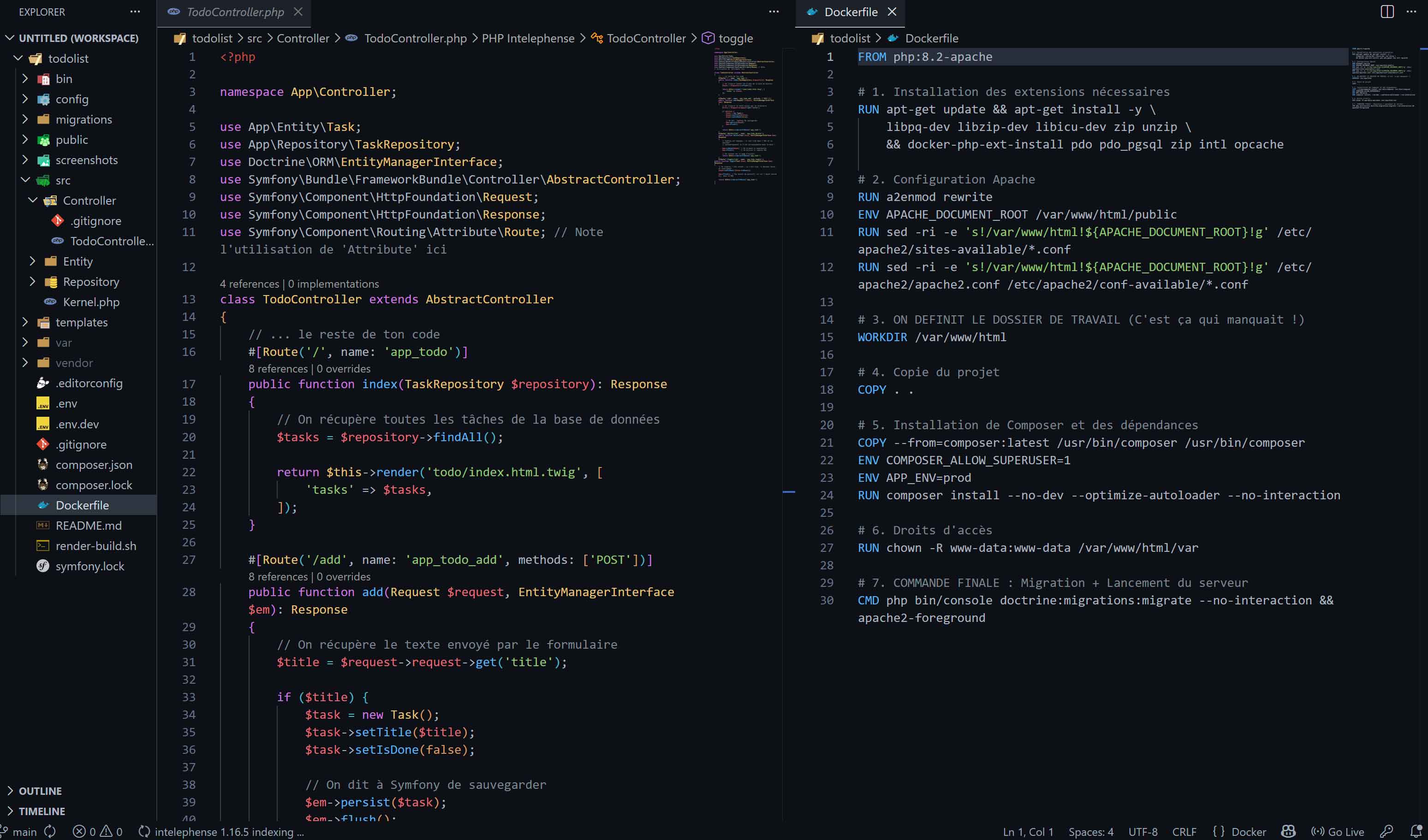Click '8 references' lens above index function
The width and height of the screenshot is (1428, 840).
coord(278,369)
